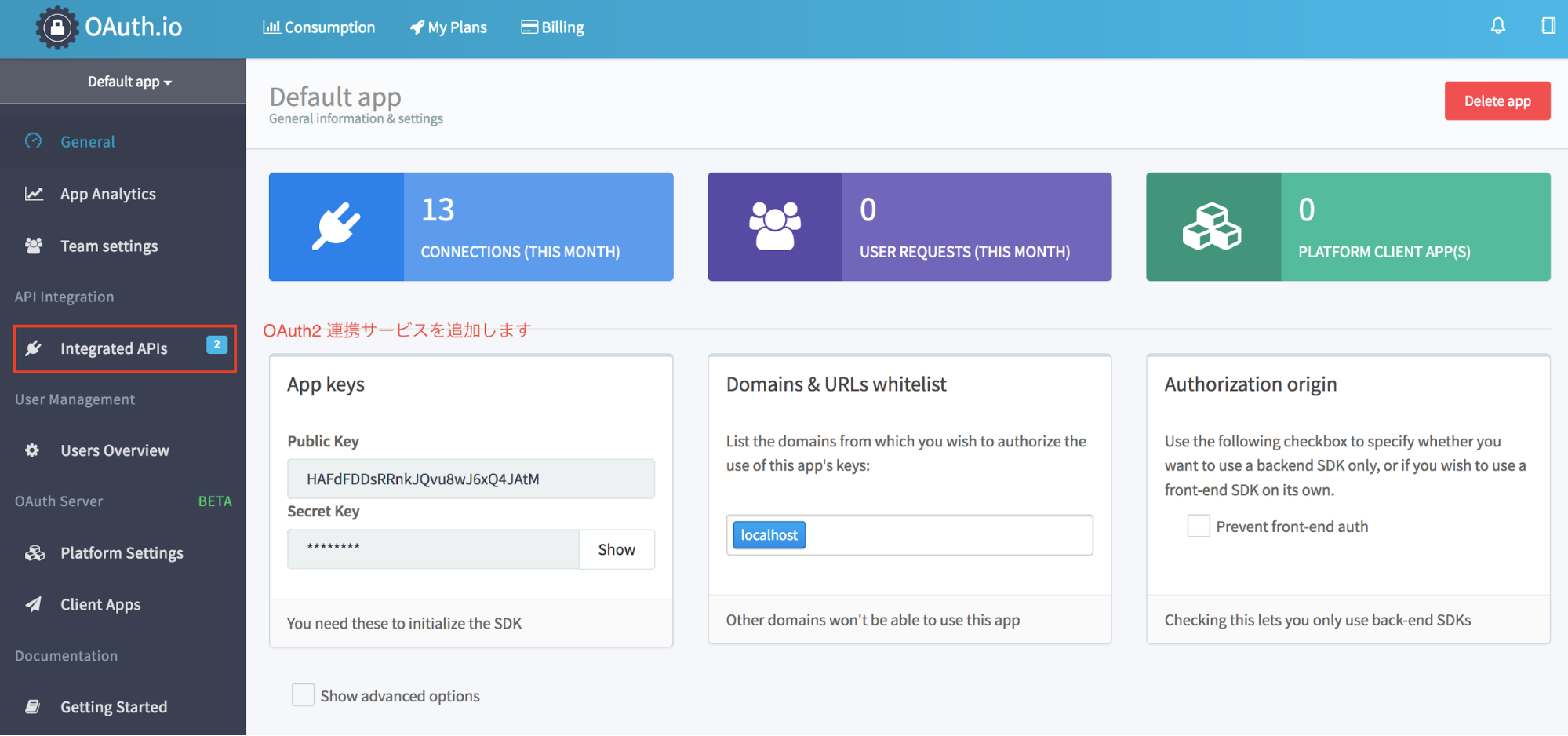Viewport: 1568px width, 736px height.
Task: Click the 13 connections count
Action: pos(438,210)
